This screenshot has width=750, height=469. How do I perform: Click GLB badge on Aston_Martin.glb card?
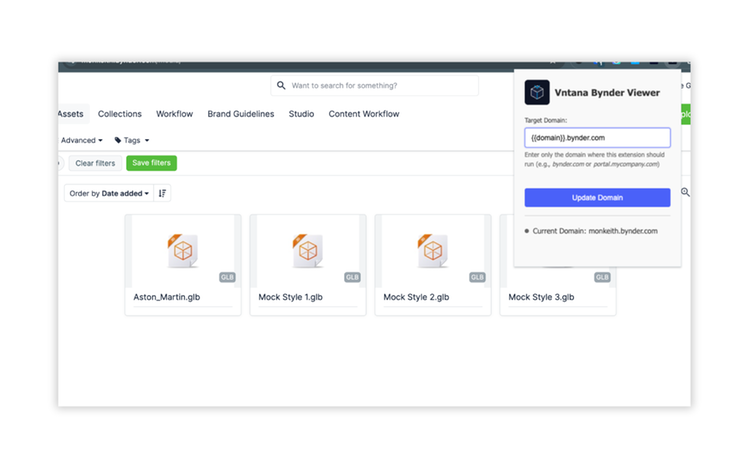[x=227, y=277]
